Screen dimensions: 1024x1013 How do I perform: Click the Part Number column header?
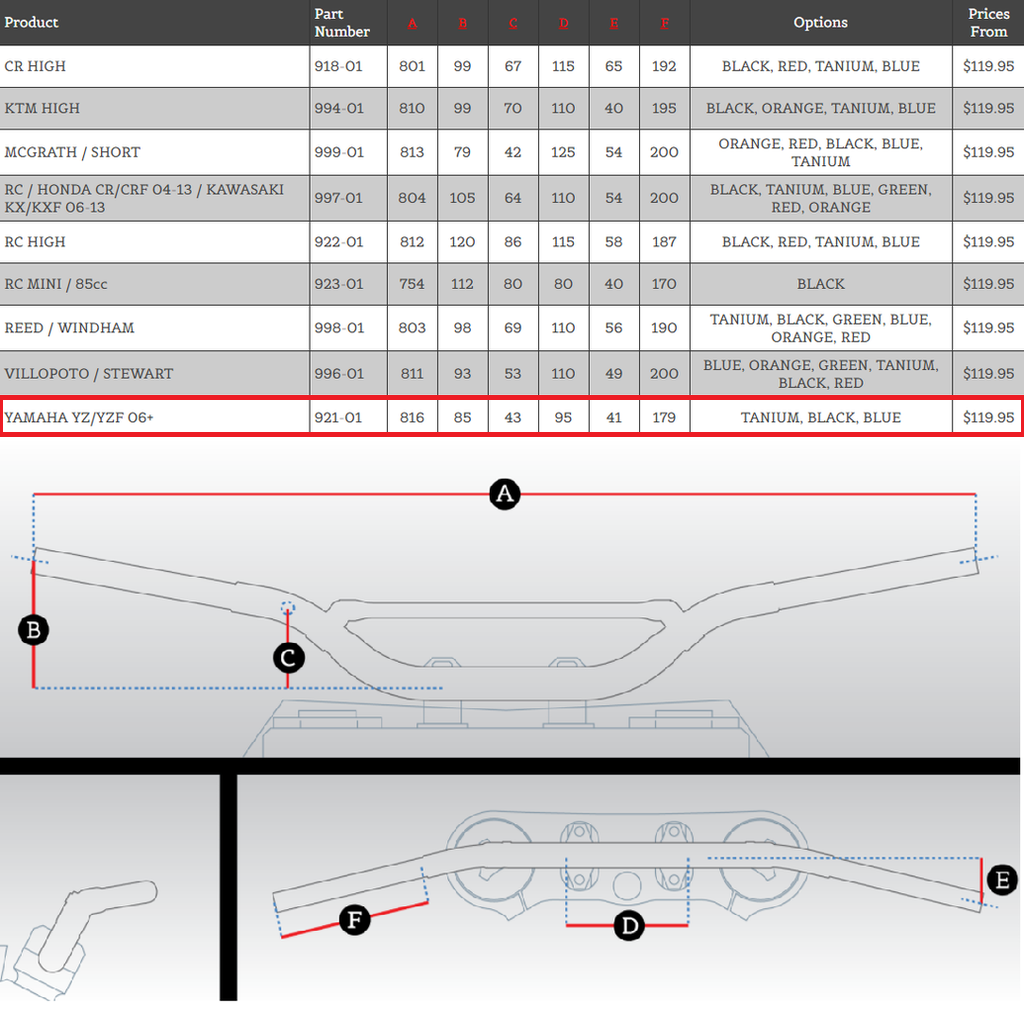tap(342, 23)
